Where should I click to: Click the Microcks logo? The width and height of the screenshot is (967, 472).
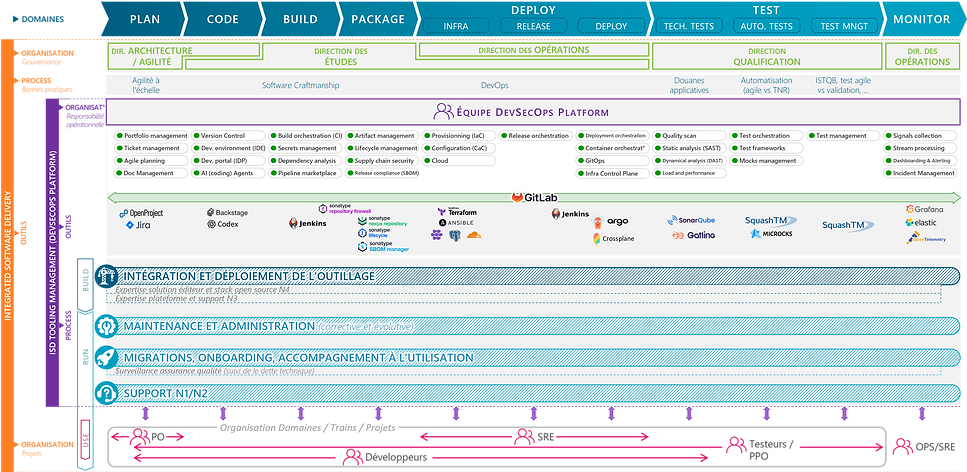tap(772, 234)
